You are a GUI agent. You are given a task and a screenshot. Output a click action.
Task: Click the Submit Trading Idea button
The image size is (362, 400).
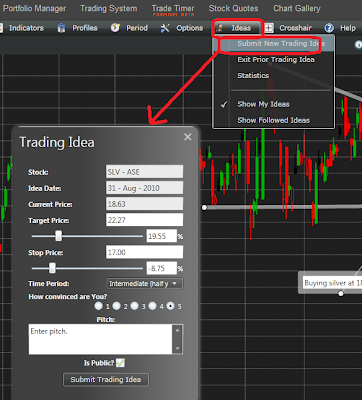pos(106,380)
